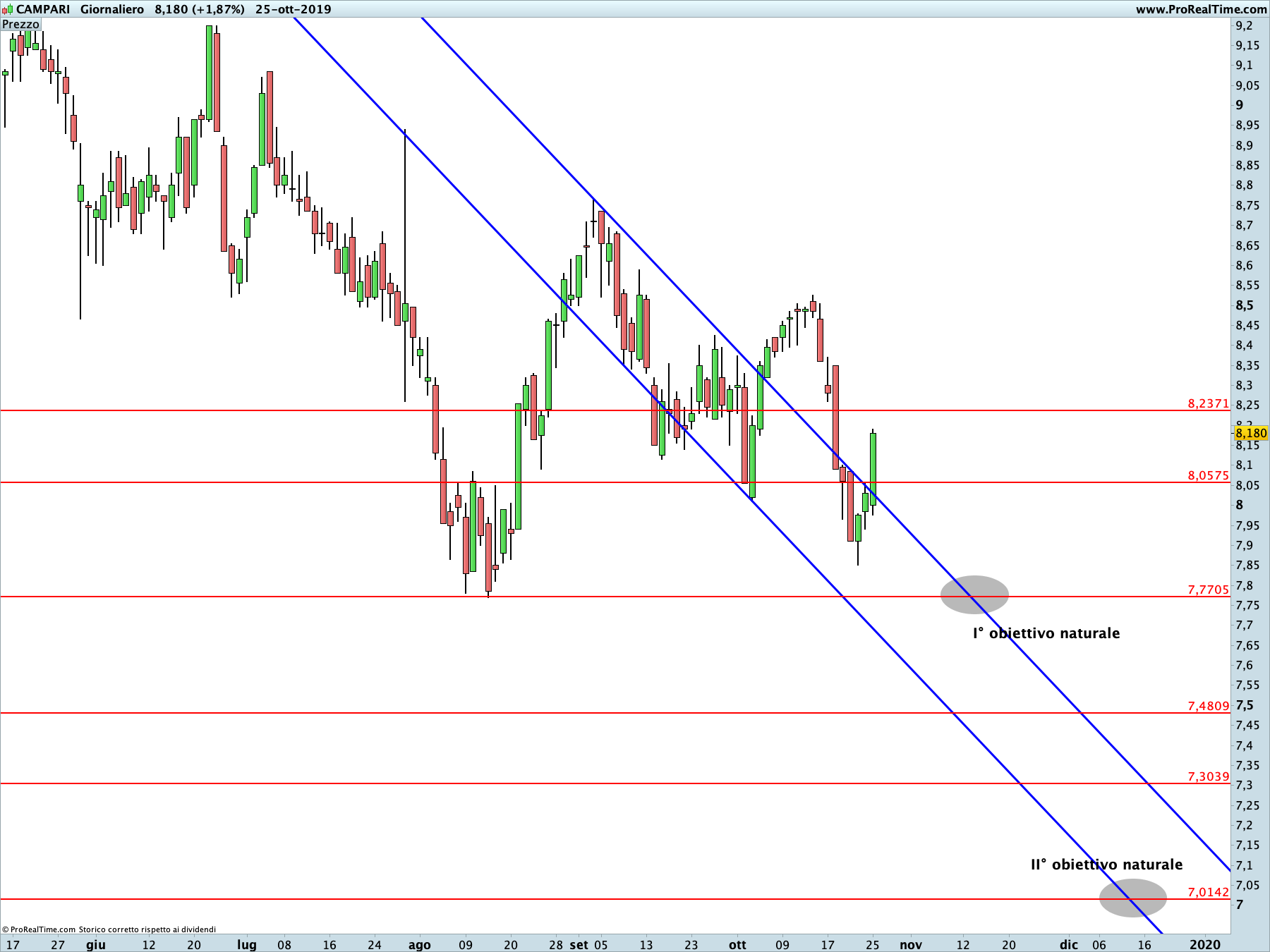Click the 8,180 (+1,87%) price readout
The width and height of the screenshot is (1270, 952).
[x=200, y=9]
